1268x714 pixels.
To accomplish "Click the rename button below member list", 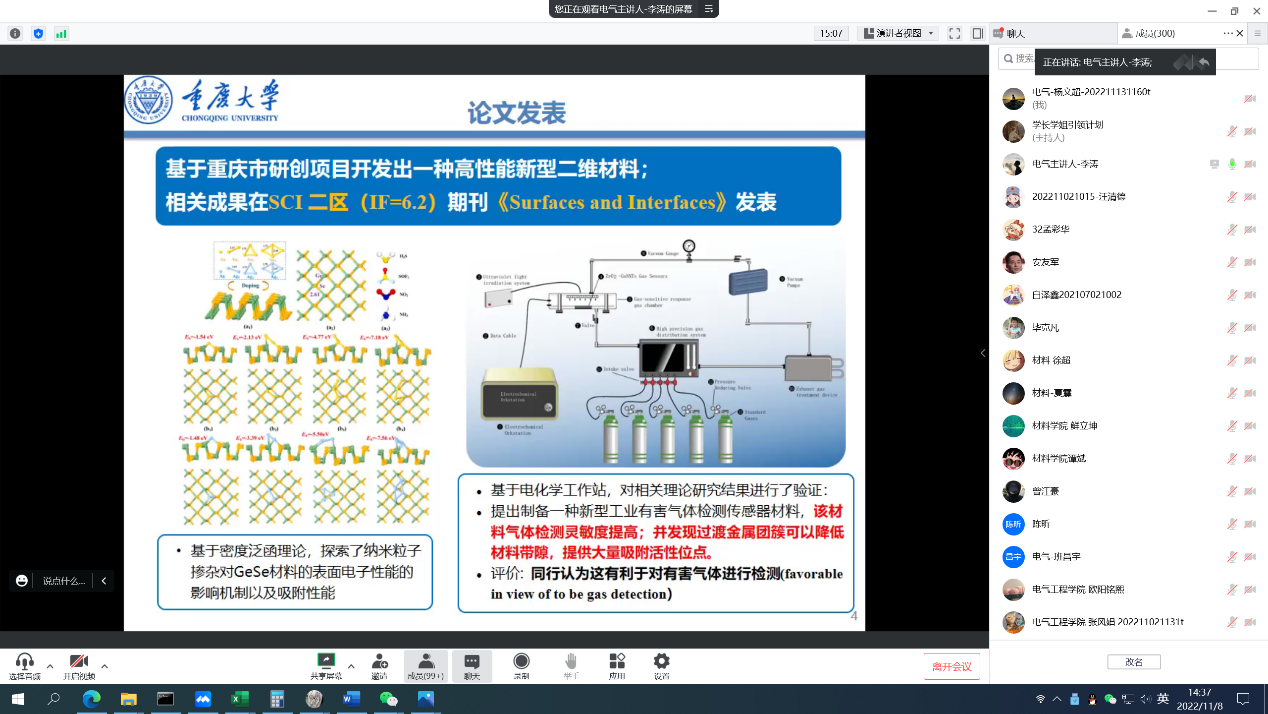I will pos(1134,662).
